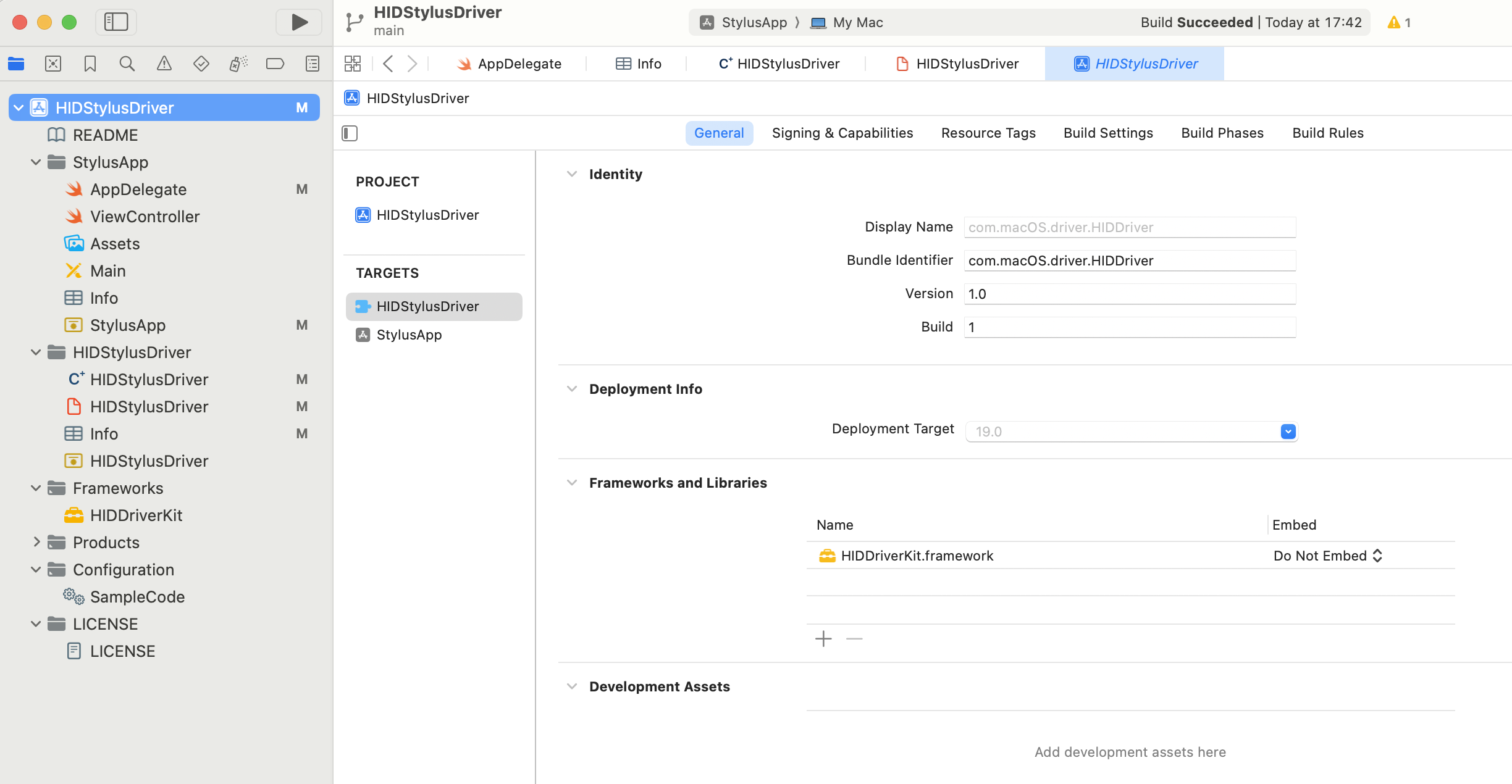Screen dimensions: 1512x784
Task: Click the yellow warning indicator in toolbar
Action: tap(1399, 23)
